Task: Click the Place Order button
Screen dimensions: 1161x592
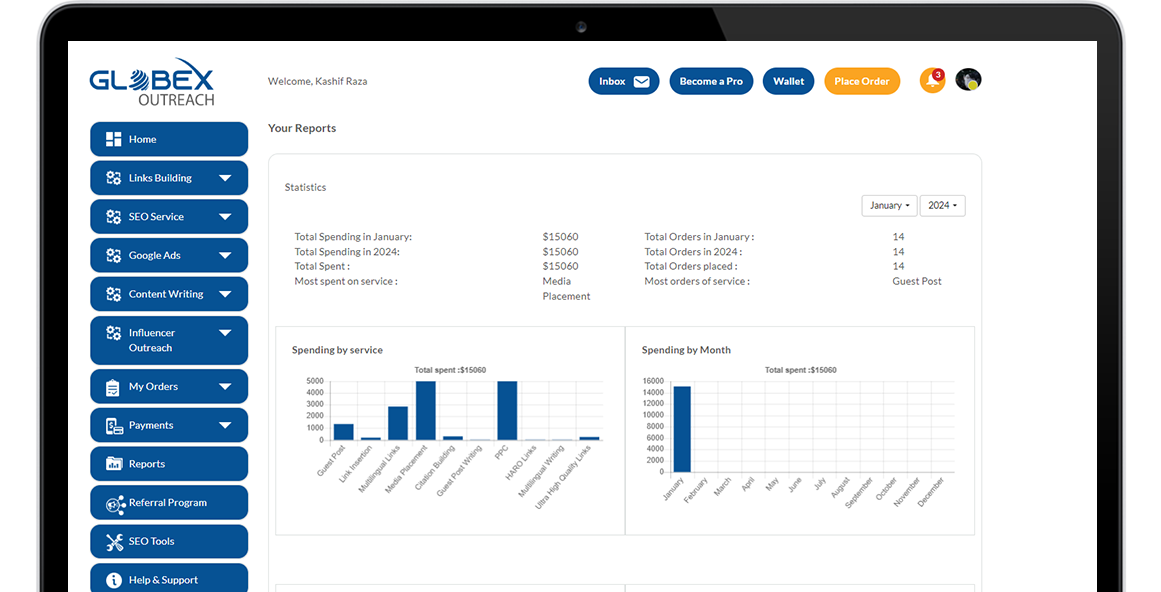Action: 862,82
